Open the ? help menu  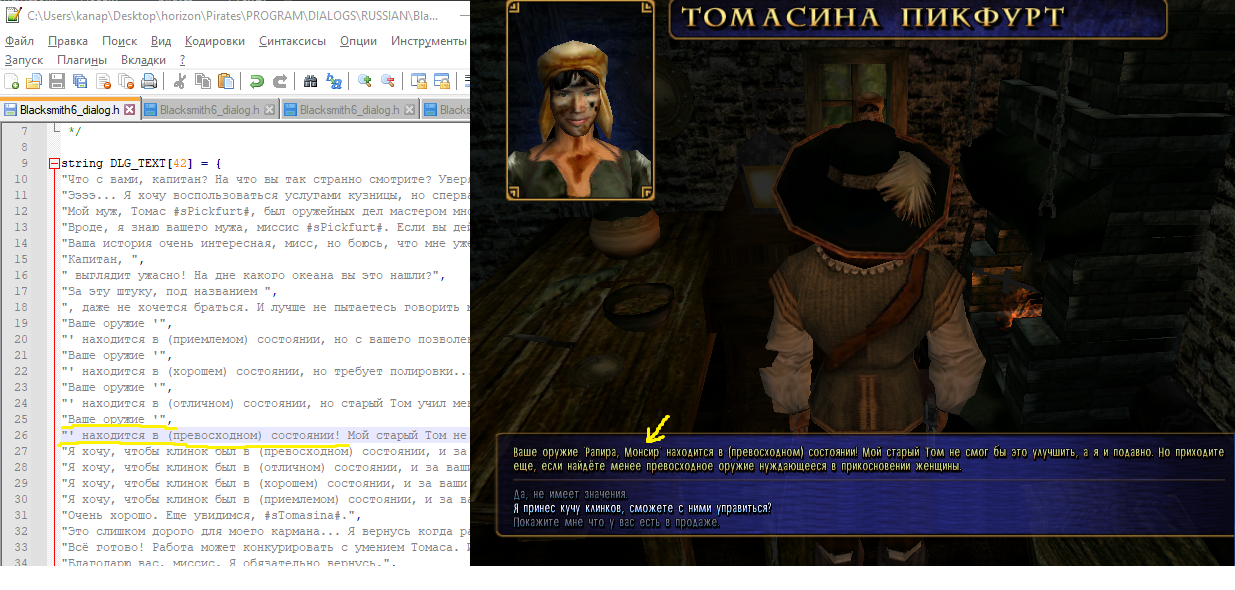point(182,60)
